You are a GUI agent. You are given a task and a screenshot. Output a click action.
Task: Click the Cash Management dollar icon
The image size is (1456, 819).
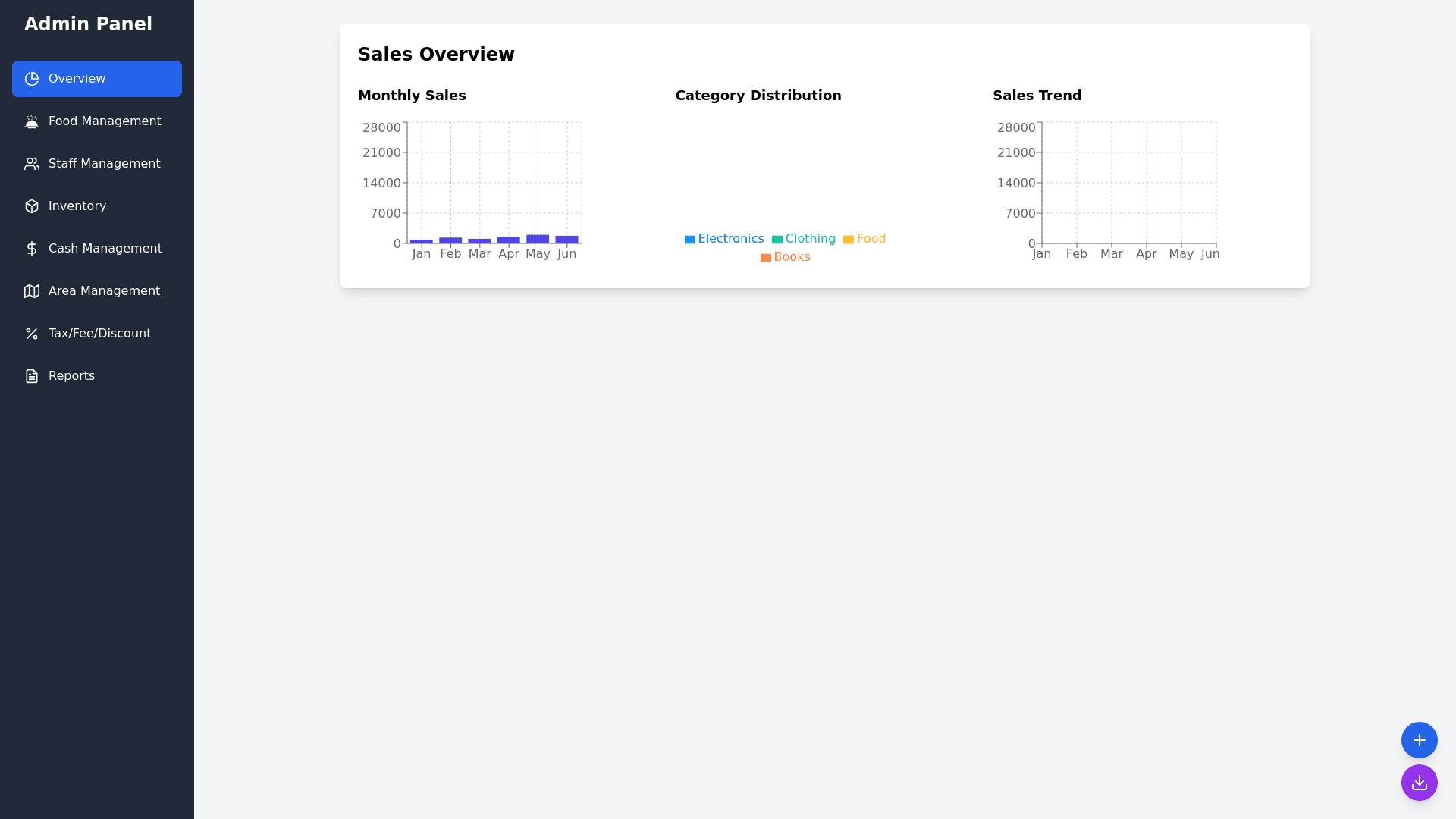click(x=32, y=249)
